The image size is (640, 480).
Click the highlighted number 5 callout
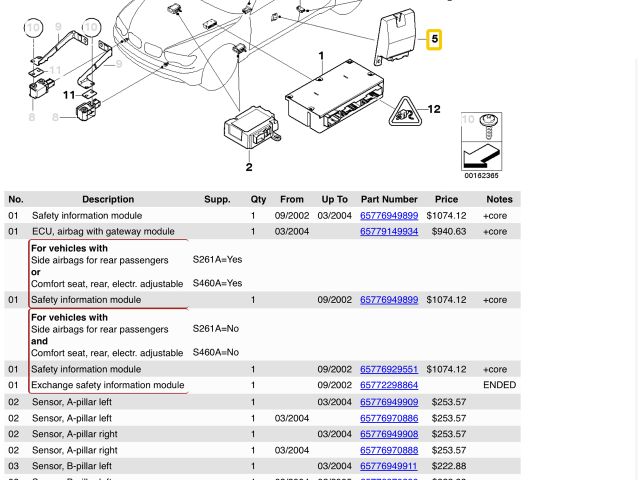pos(433,39)
